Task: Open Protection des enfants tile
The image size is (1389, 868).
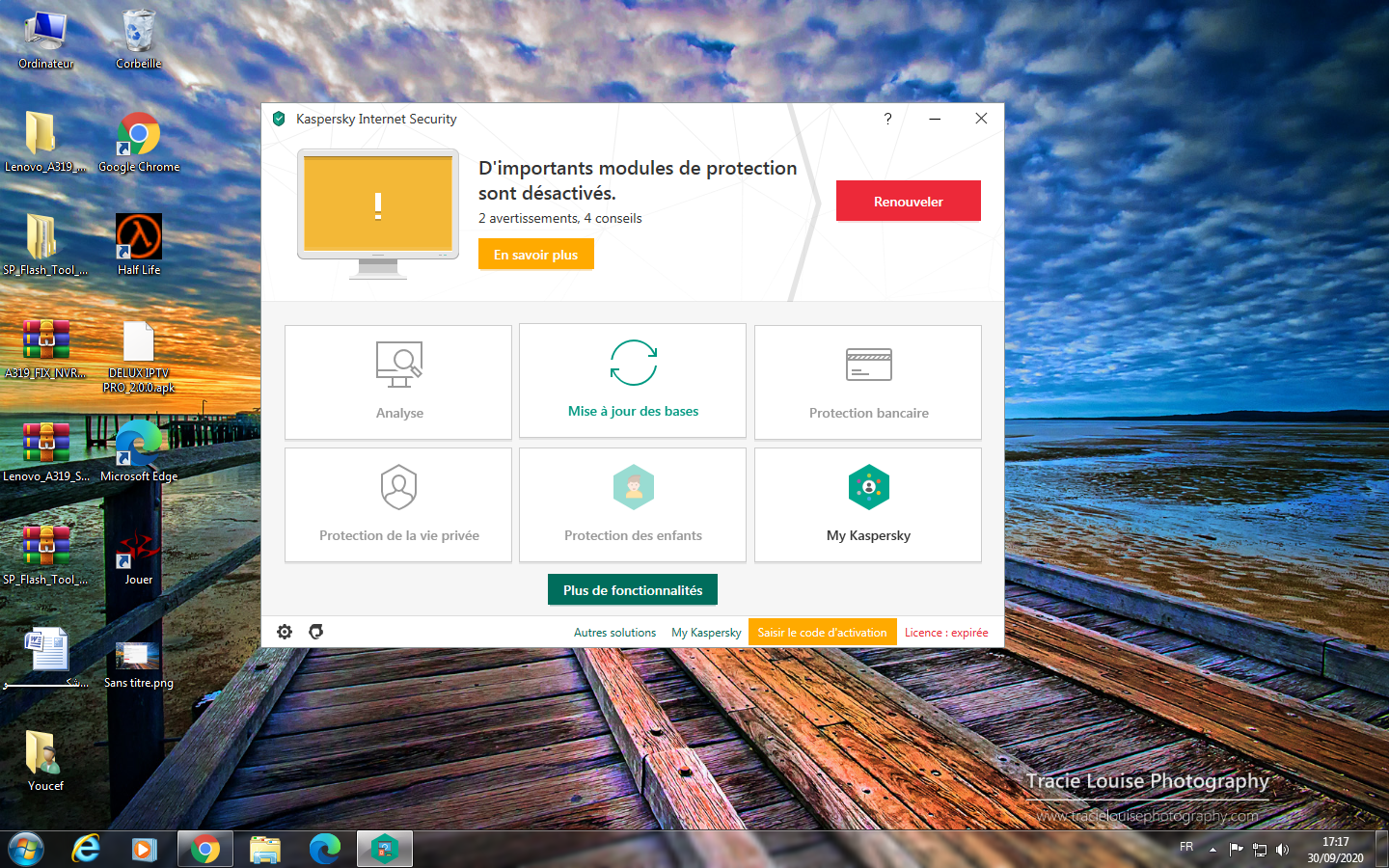Action: [x=633, y=504]
